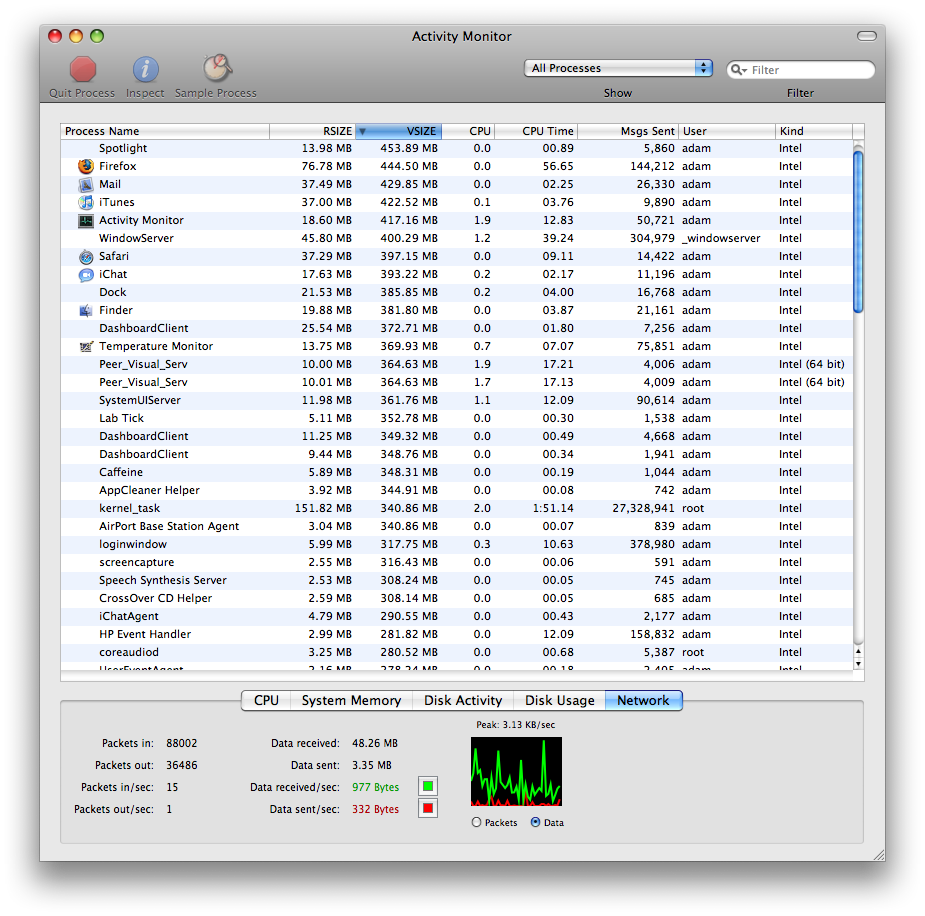Open the All Processes dropdown
925x916 pixels.
pyautogui.click(x=618, y=68)
